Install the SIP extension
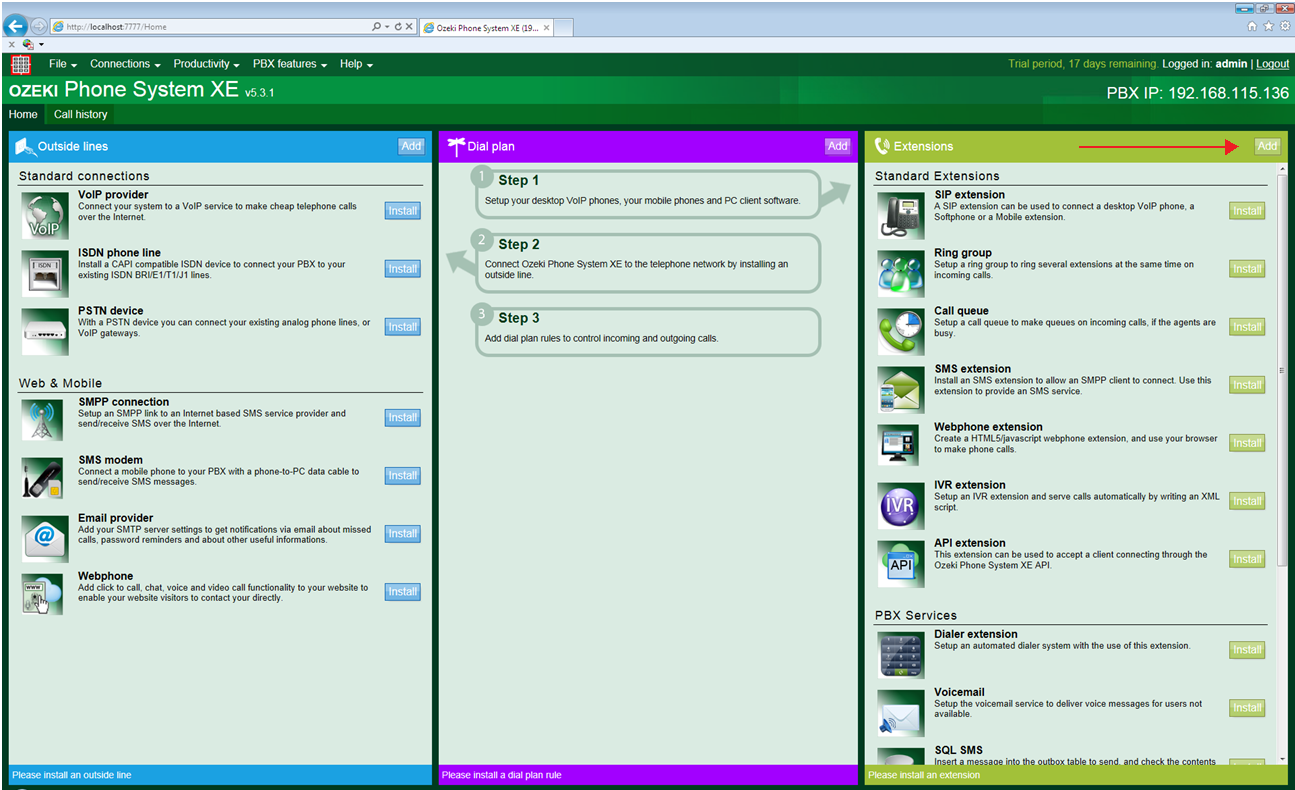This screenshot has width=1295, height=790. (x=1247, y=211)
